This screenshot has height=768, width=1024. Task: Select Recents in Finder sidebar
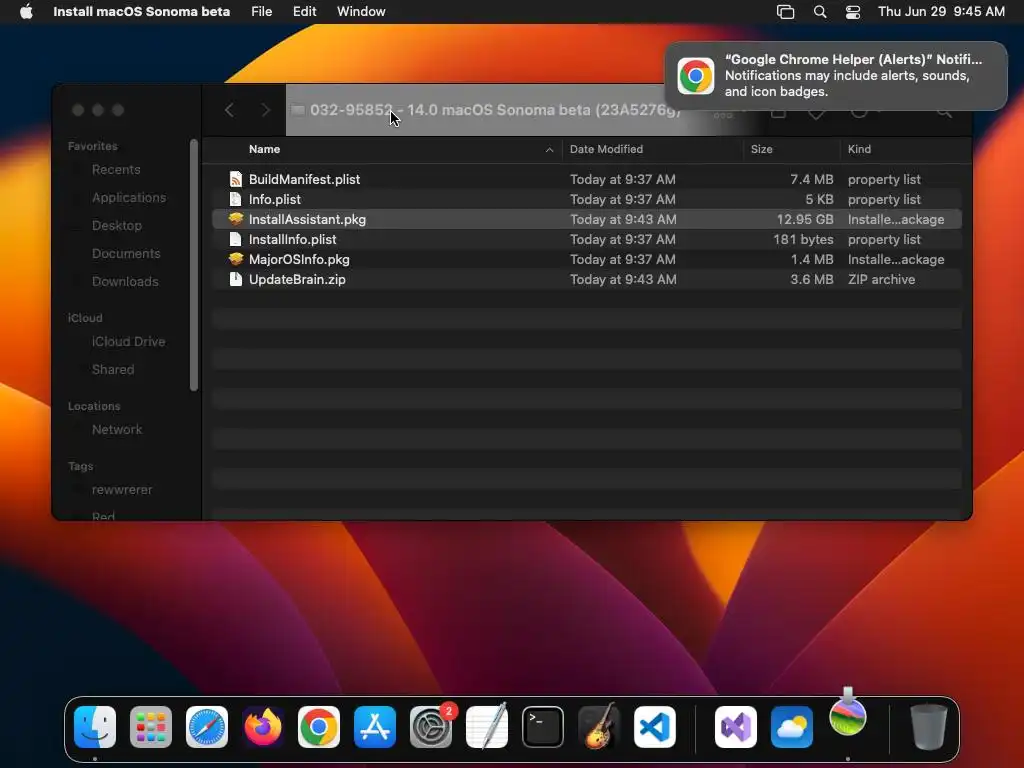(116, 169)
